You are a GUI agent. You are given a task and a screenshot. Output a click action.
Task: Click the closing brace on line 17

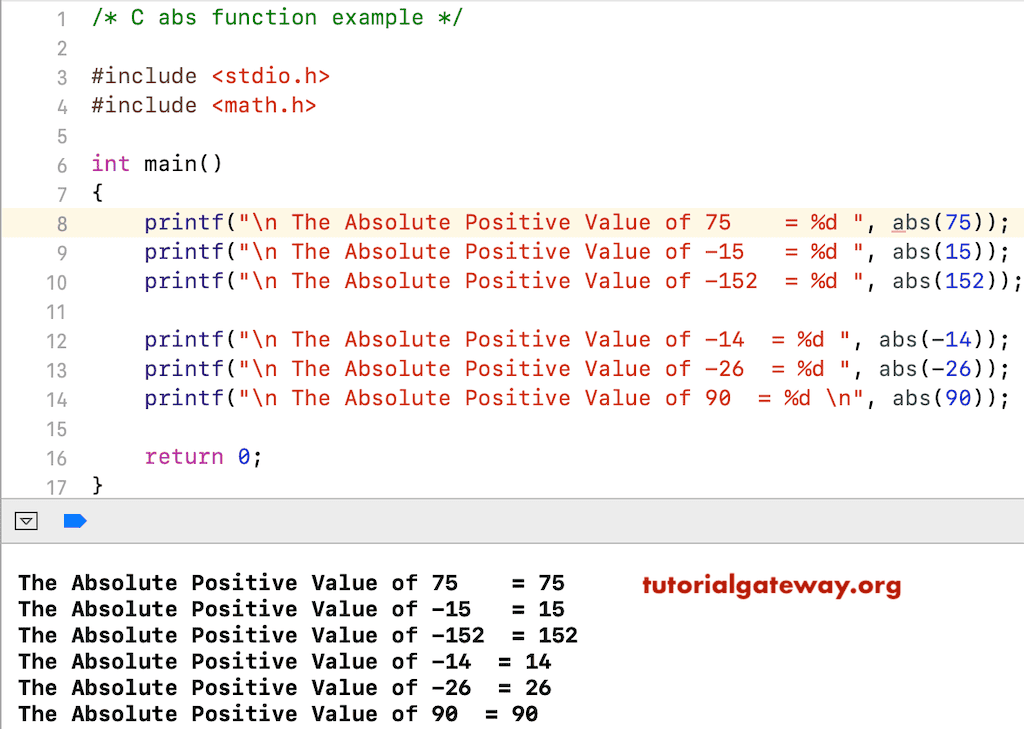(96, 486)
